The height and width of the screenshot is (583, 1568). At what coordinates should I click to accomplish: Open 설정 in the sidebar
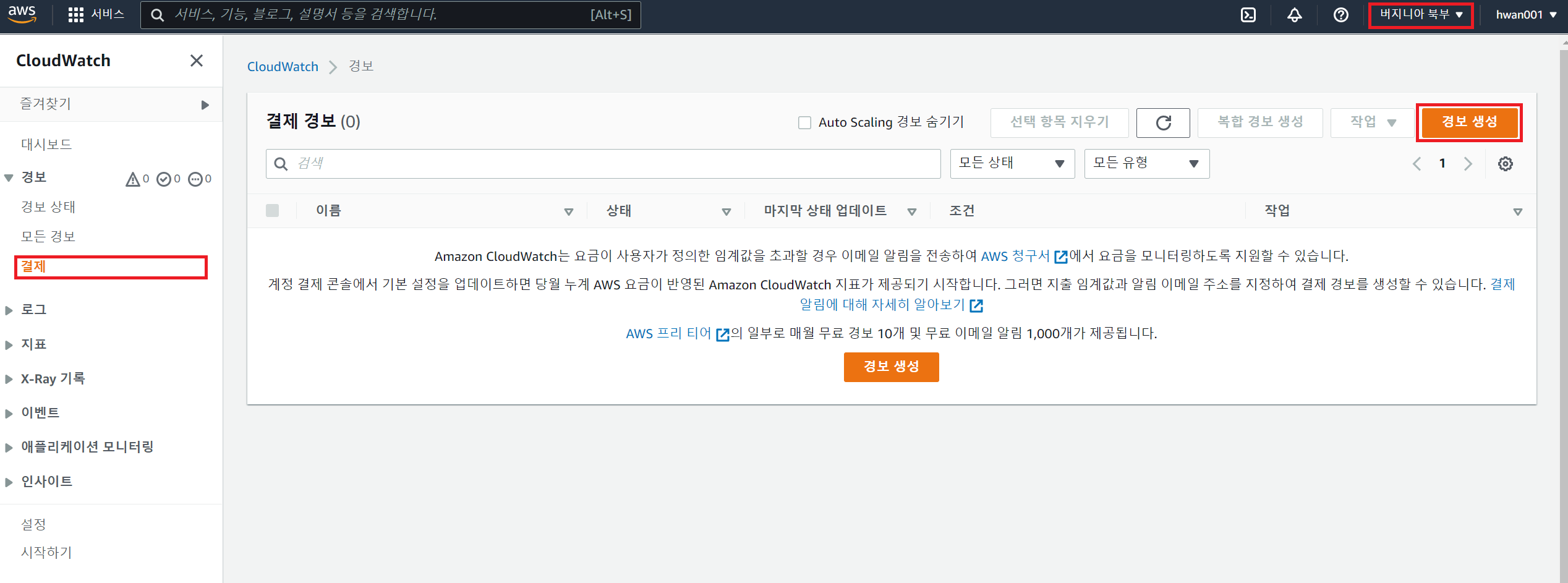click(33, 525)
